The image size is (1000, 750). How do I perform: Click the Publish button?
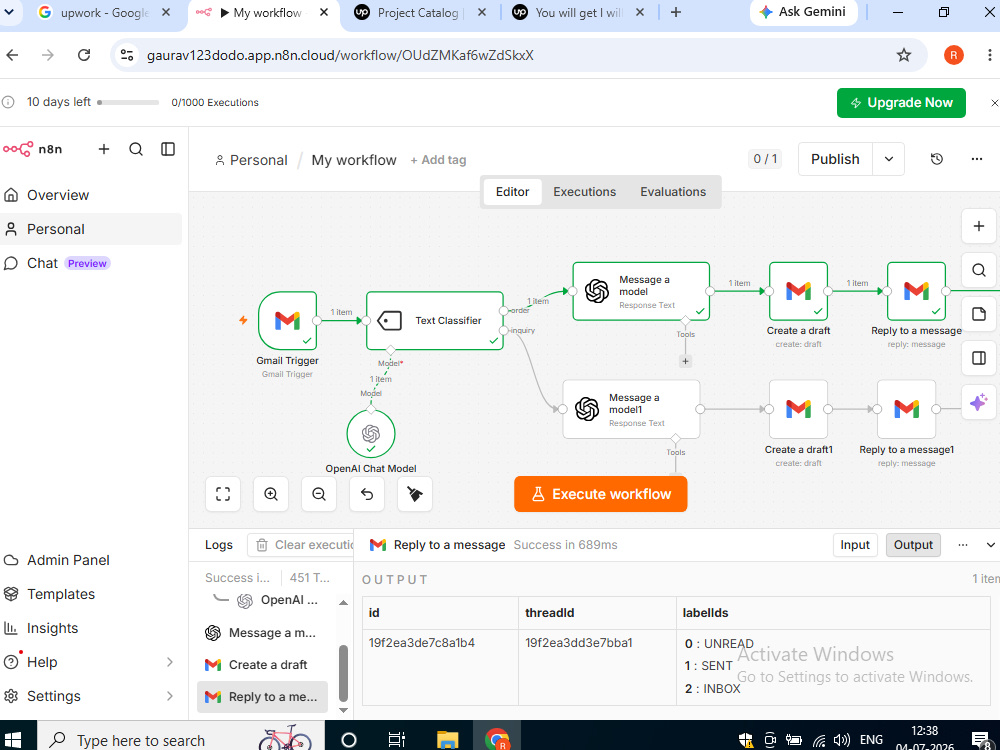(x=835, y=159)
